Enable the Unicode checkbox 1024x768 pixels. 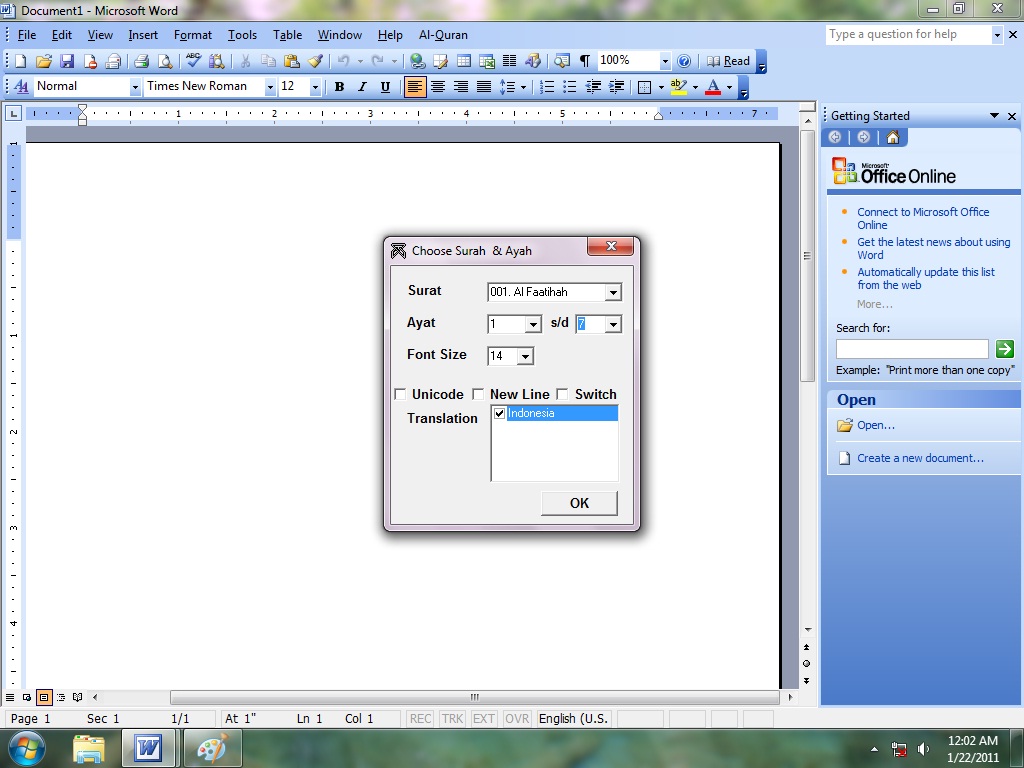400,394
